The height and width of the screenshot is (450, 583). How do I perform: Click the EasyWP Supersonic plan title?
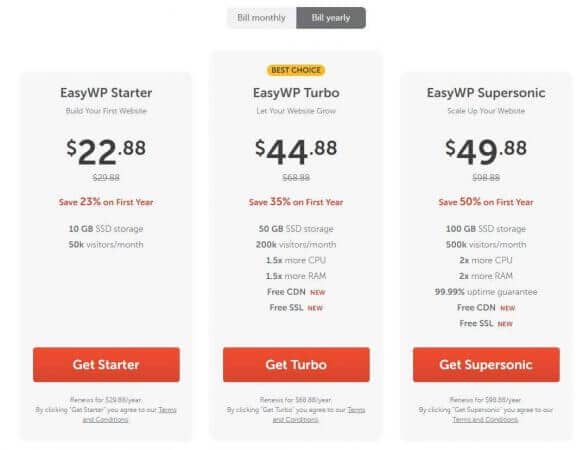tap(486, 93)
